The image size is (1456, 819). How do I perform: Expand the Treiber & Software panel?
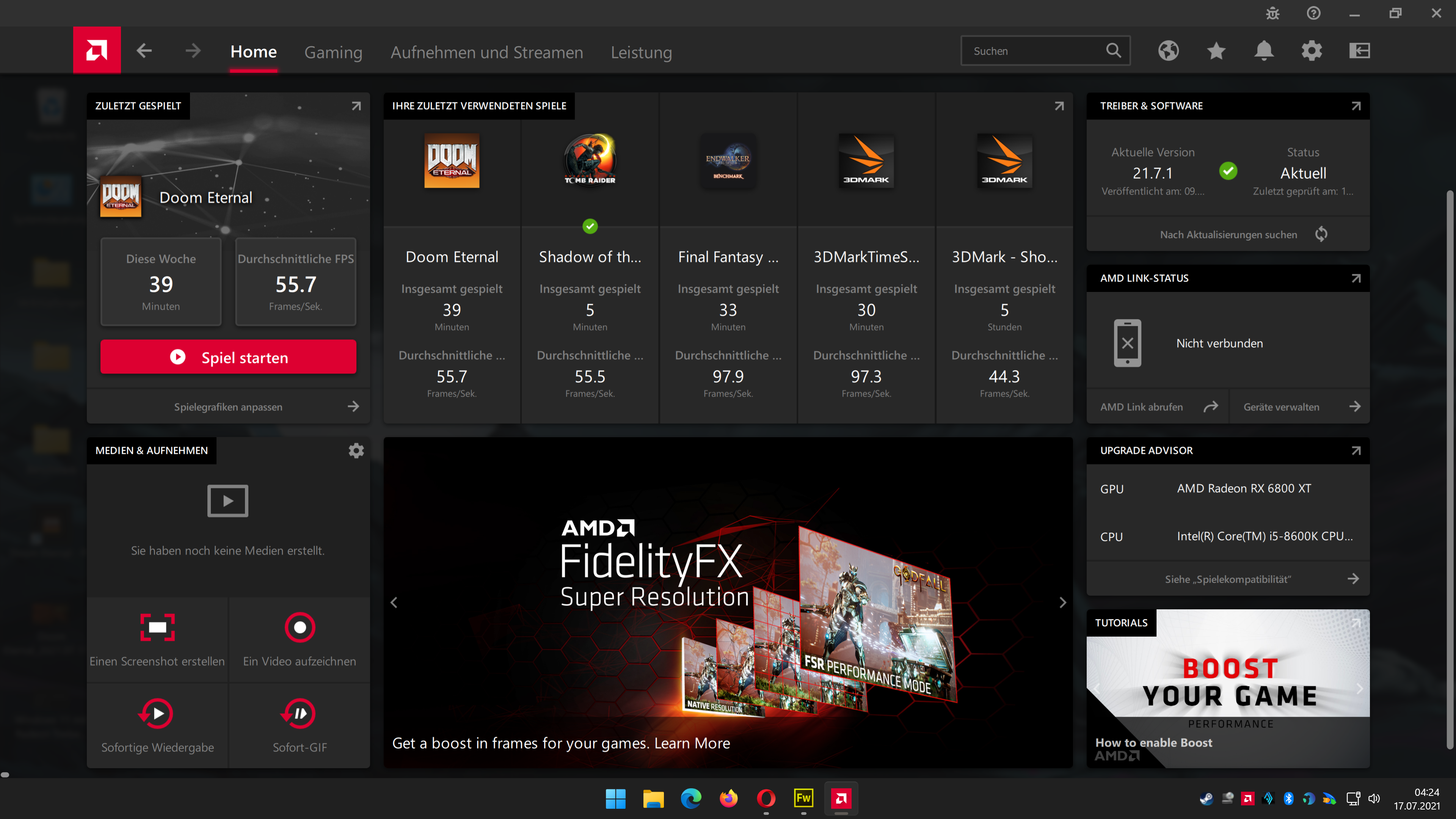click(x=1356, y=106)
